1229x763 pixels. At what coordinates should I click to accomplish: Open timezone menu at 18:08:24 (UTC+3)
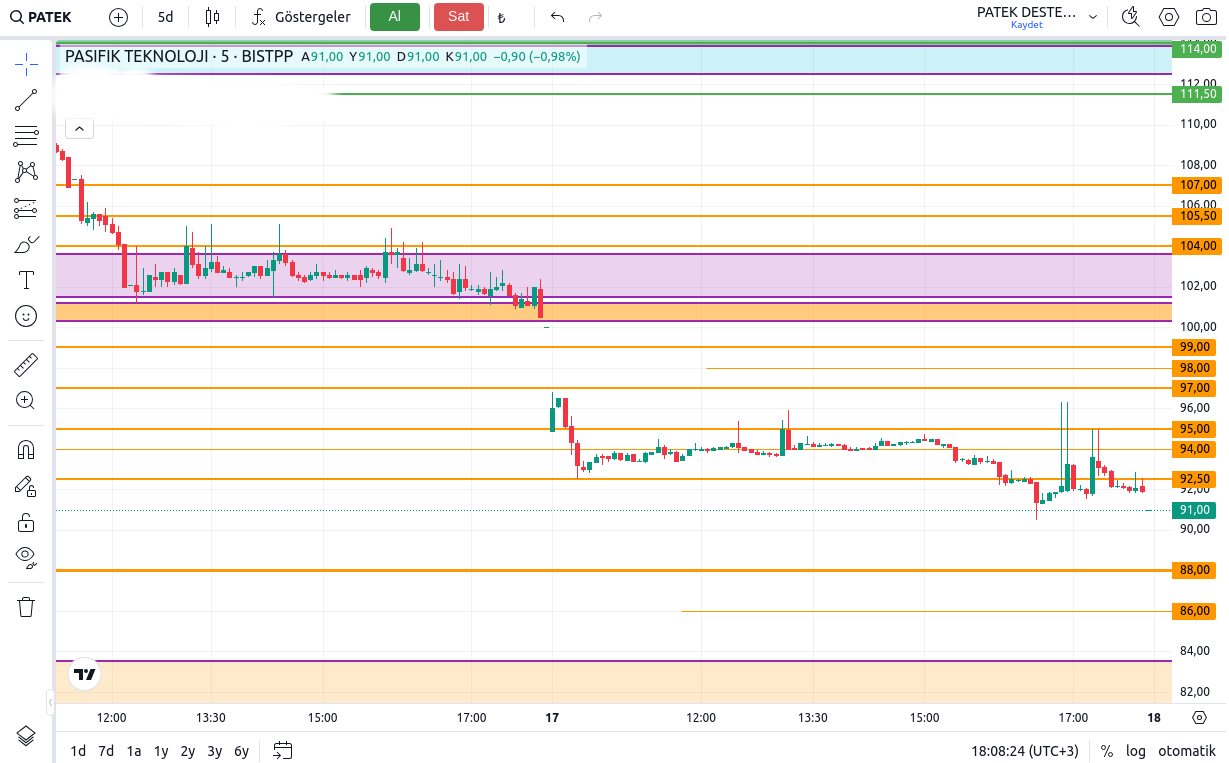[x=1025, y=751]
